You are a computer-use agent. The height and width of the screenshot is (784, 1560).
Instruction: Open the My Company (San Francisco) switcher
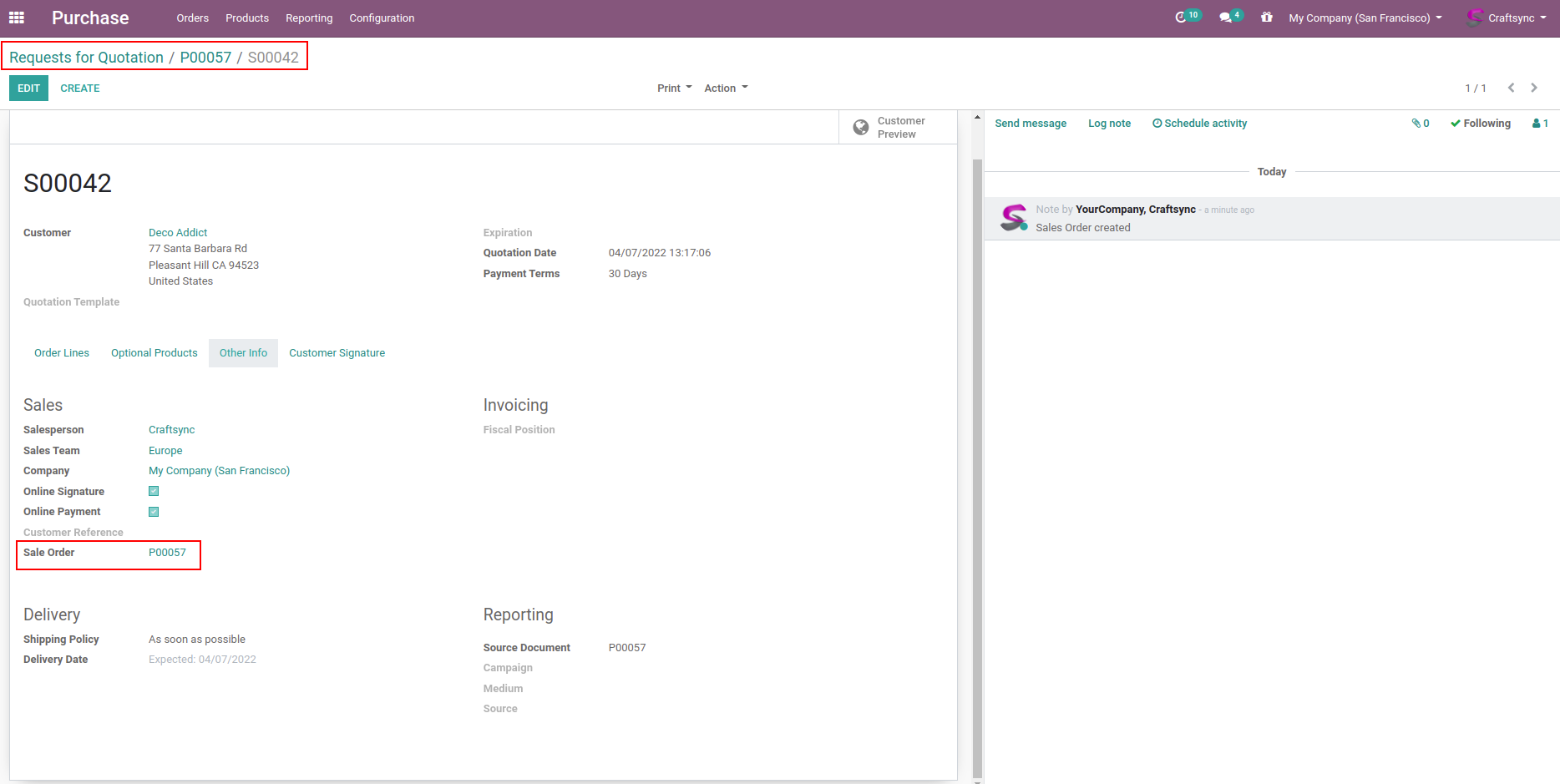tap(1365, 18)
